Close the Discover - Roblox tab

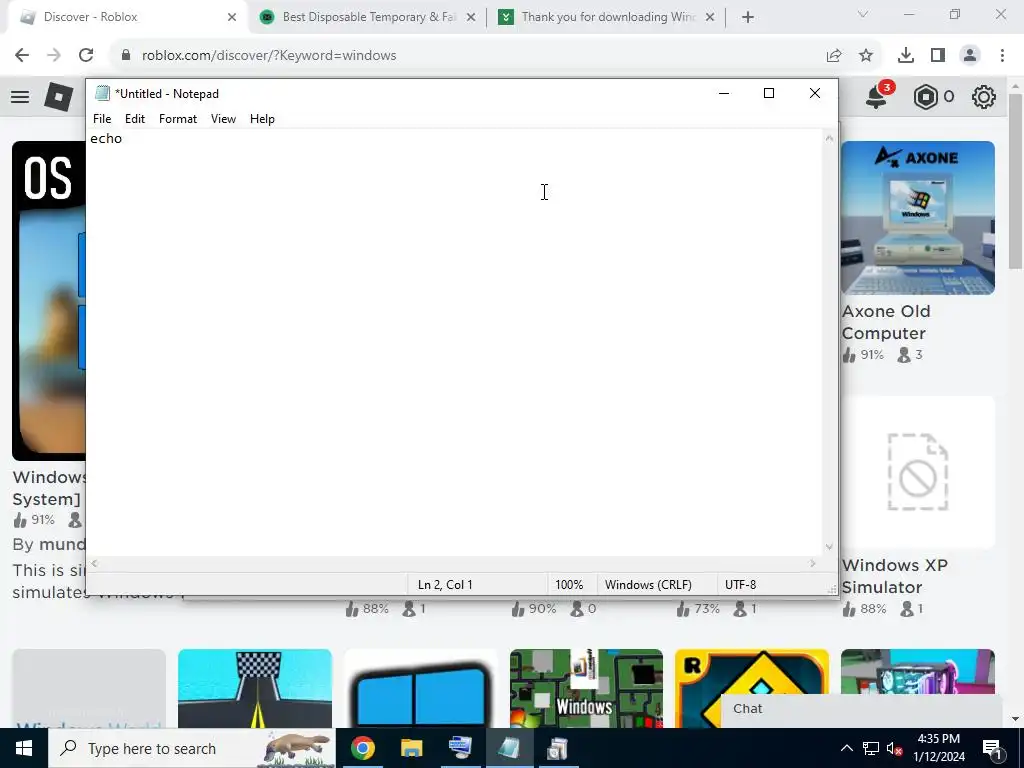click(232, 17)
